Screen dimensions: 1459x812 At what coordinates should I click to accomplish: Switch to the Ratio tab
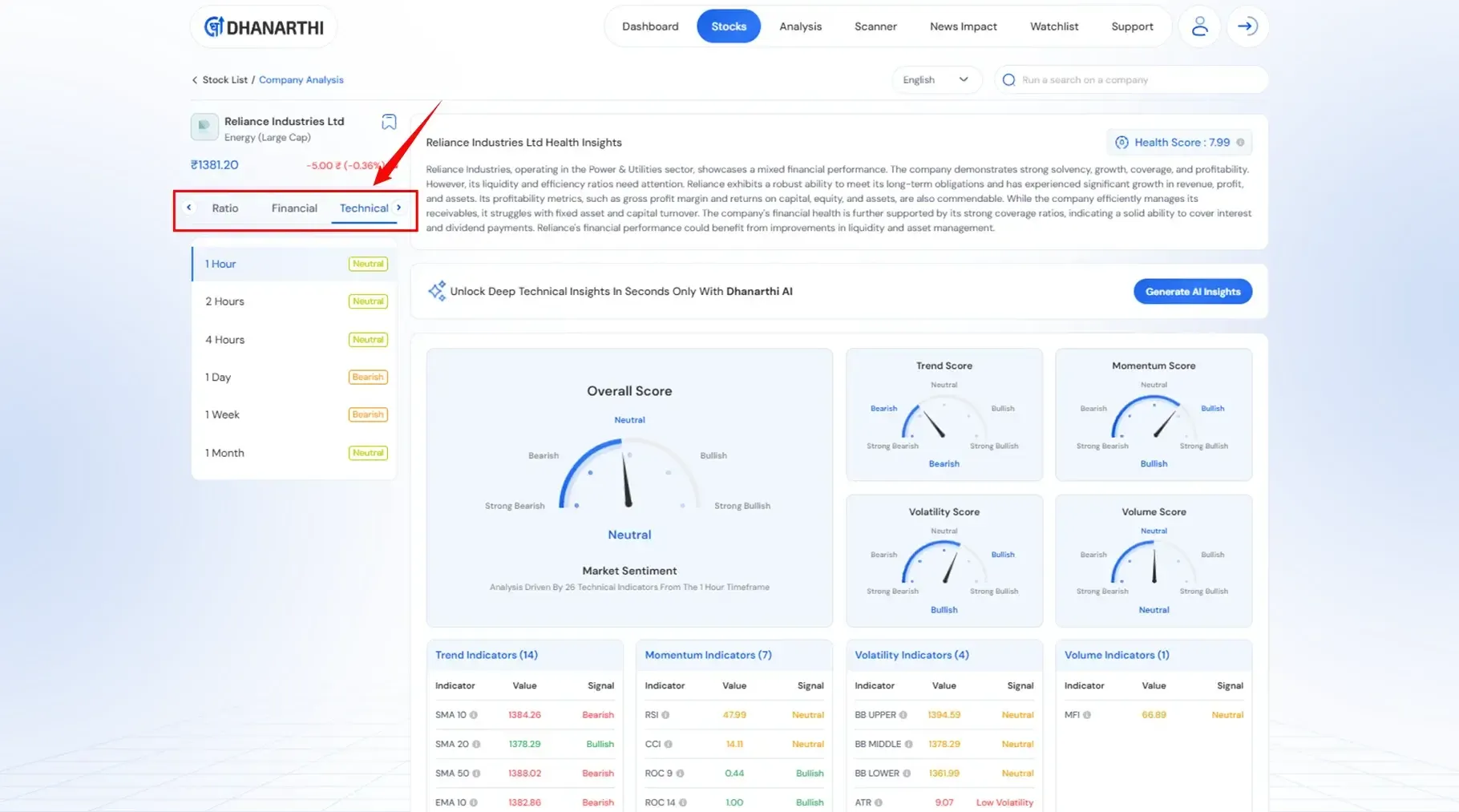click(x=225, y=208)
